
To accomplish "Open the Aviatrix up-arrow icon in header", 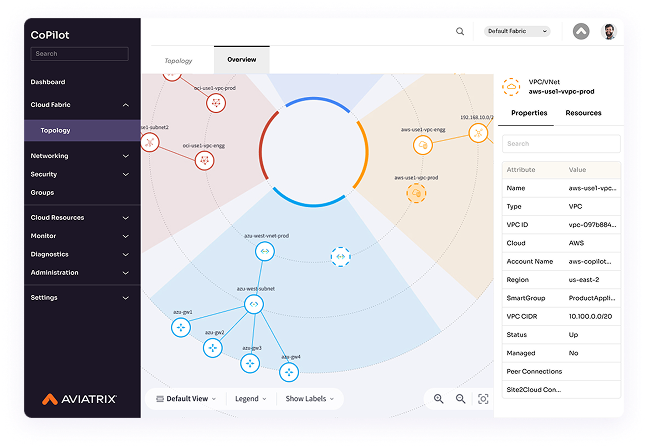I will (x=581, y=31).
